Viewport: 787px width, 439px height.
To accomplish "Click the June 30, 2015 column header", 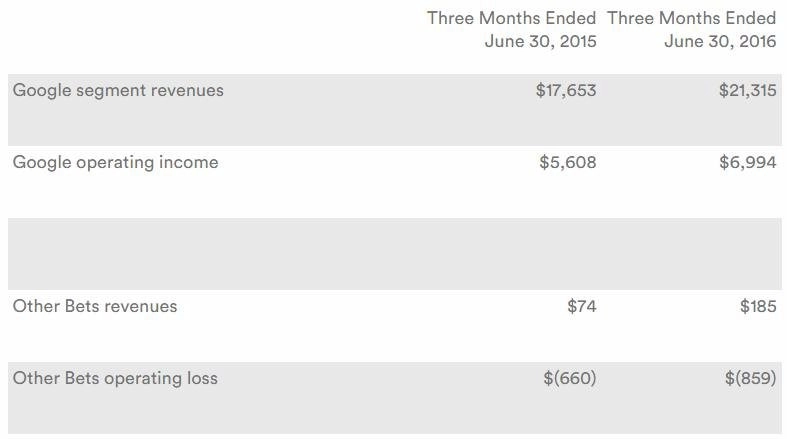I will [x=541, y=41].
